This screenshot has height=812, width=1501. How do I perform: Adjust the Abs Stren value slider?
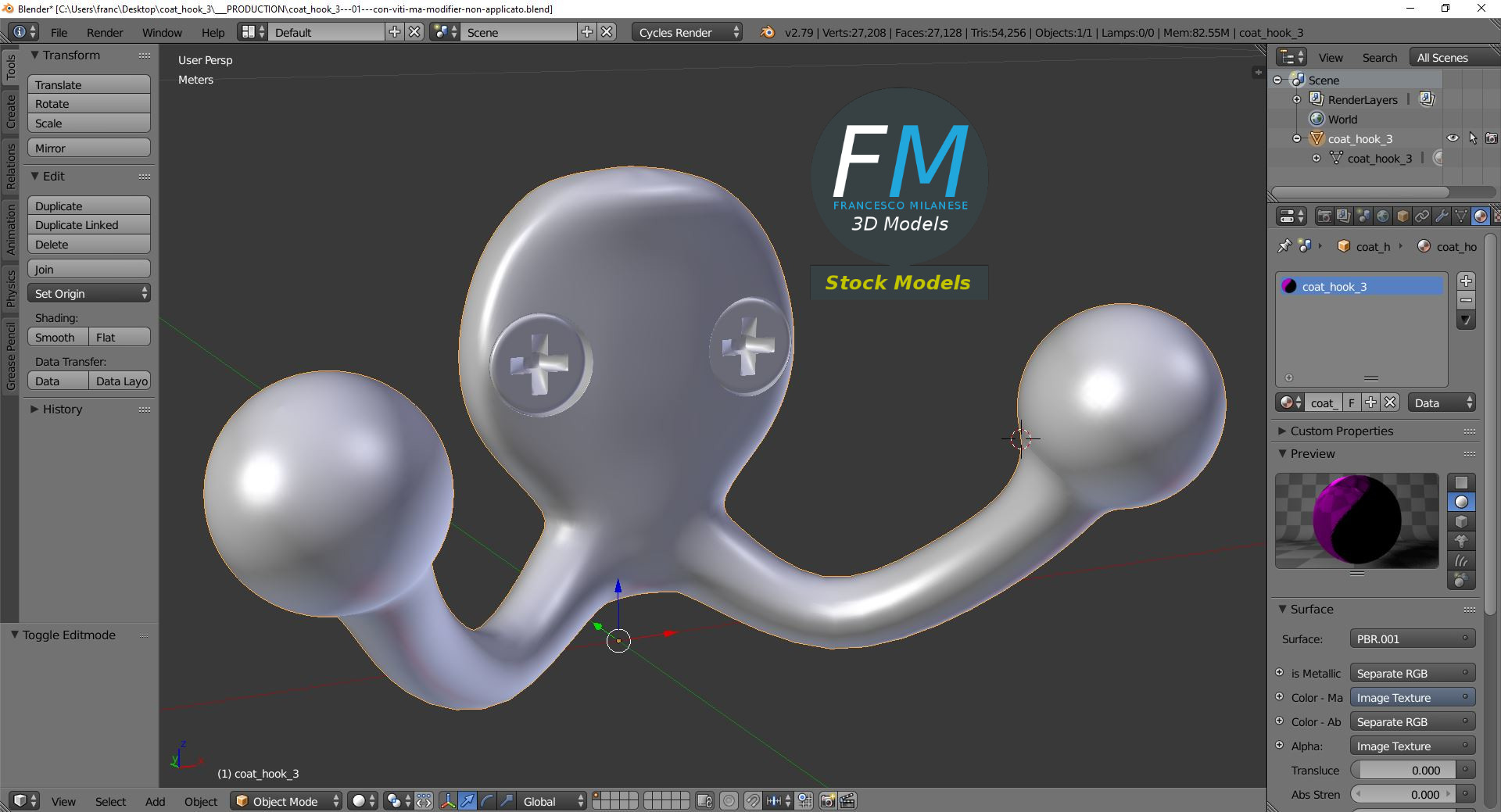(1402, 794)
